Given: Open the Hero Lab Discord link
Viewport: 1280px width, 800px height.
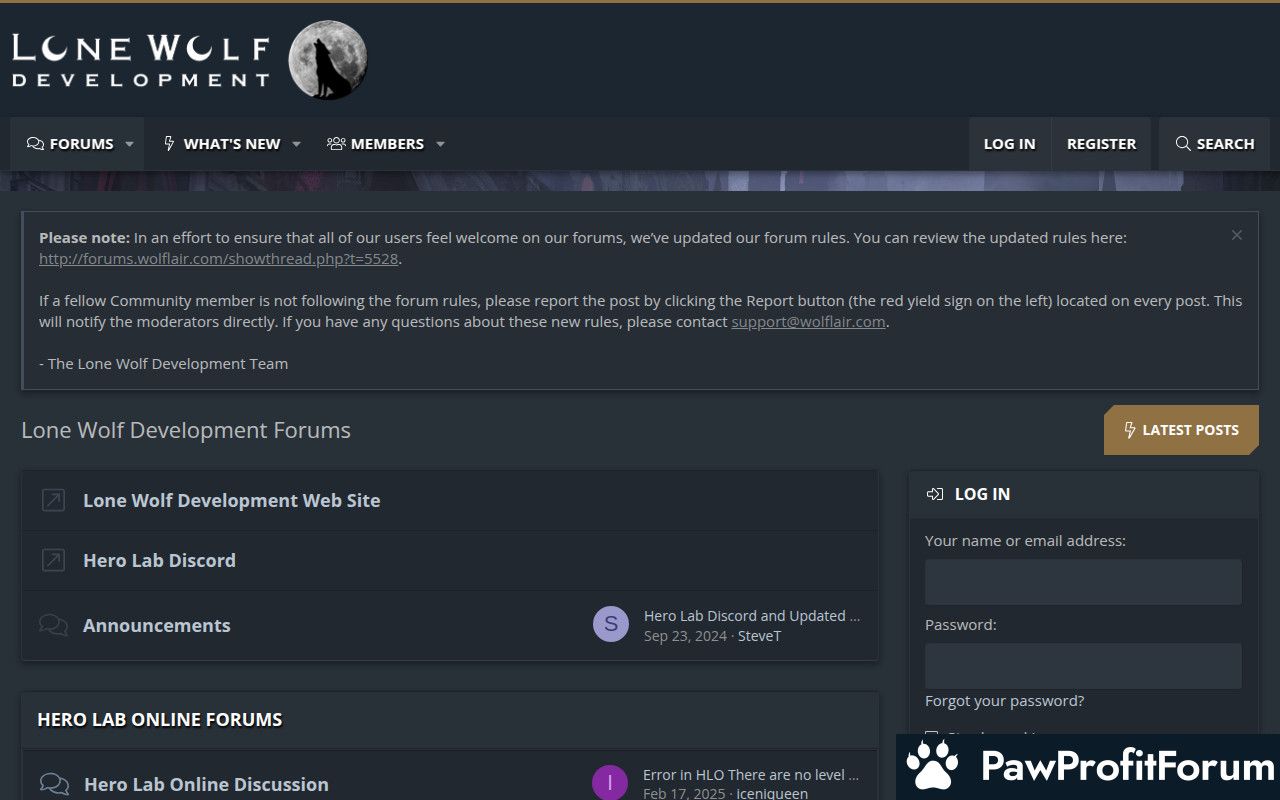Looking at the screenshot, I should pos(159,560).
